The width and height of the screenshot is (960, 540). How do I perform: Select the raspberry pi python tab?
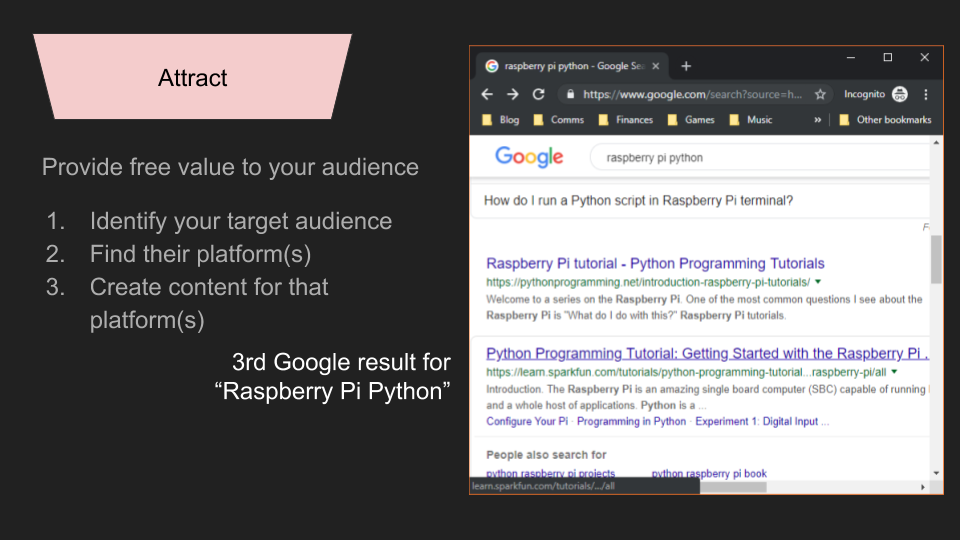tap(572, 66)
